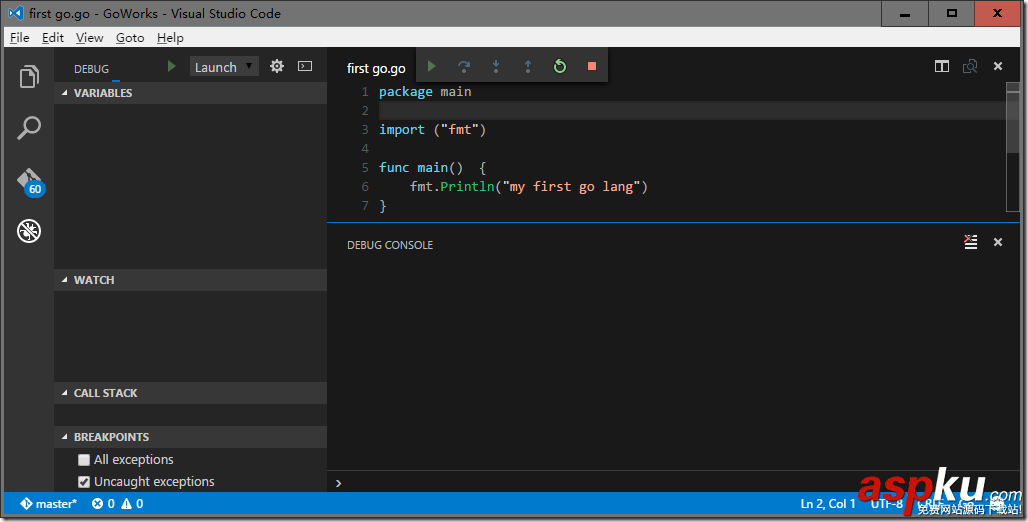Toggle All exceptions checkbox
1028x522 pixels.
tap(84, 460)
